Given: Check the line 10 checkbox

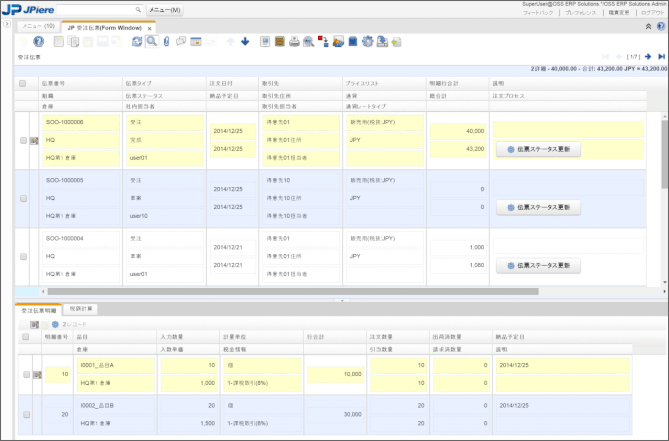Looking at the screenshot, I should point(26,374).
